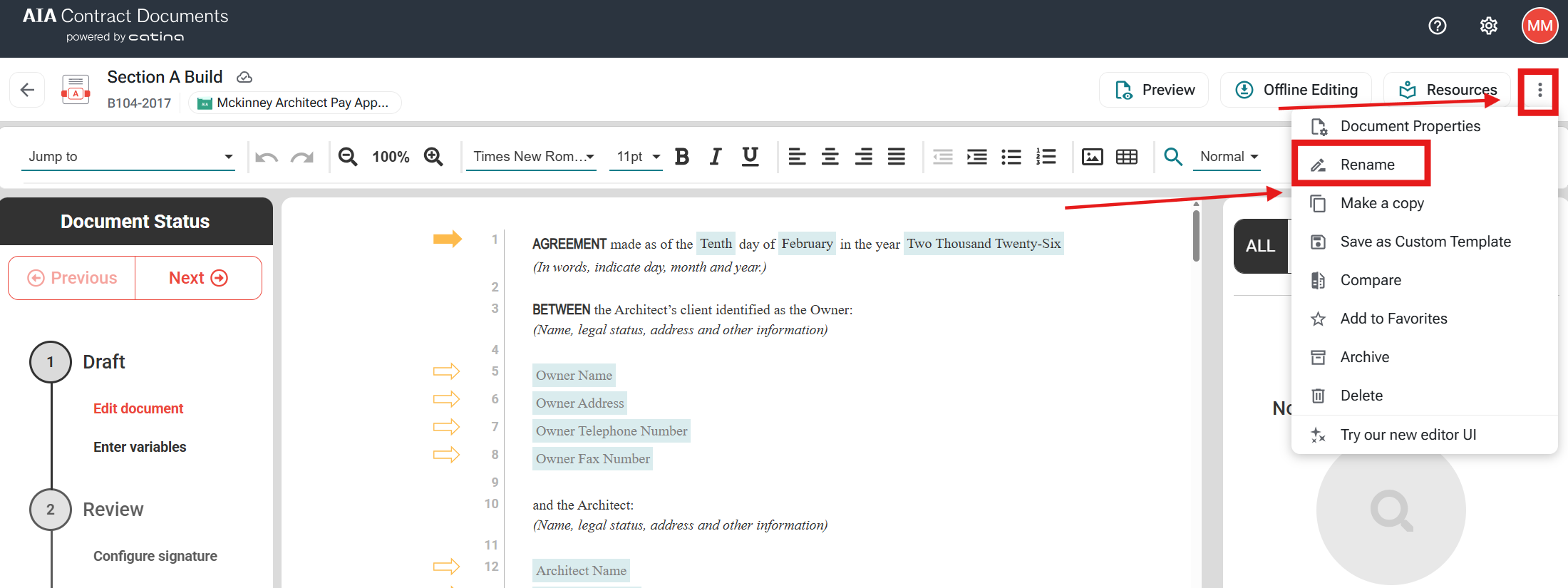Click the zoom out magnifier icon

(348, 157)
